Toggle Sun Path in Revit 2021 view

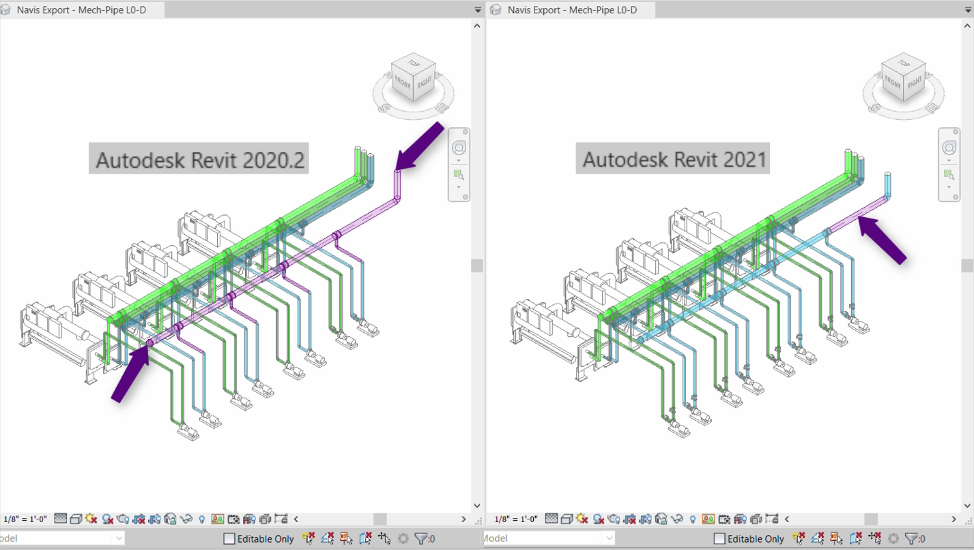(582, 518)
